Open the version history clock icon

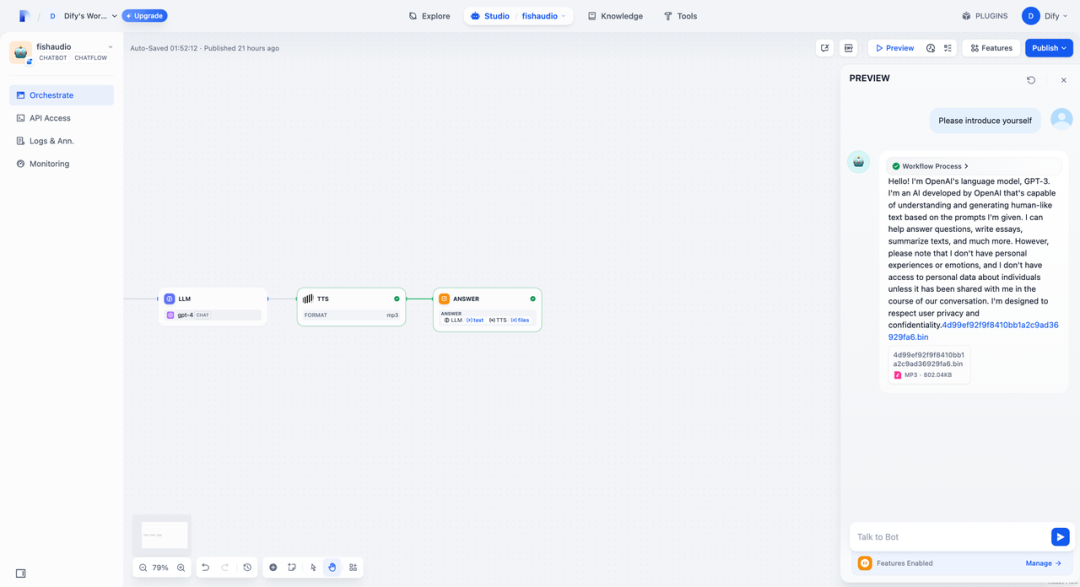(247, 567)
